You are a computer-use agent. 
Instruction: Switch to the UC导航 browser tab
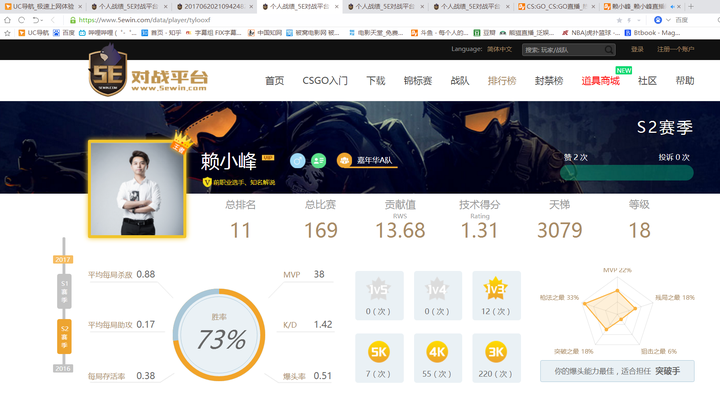pos(43,6)
